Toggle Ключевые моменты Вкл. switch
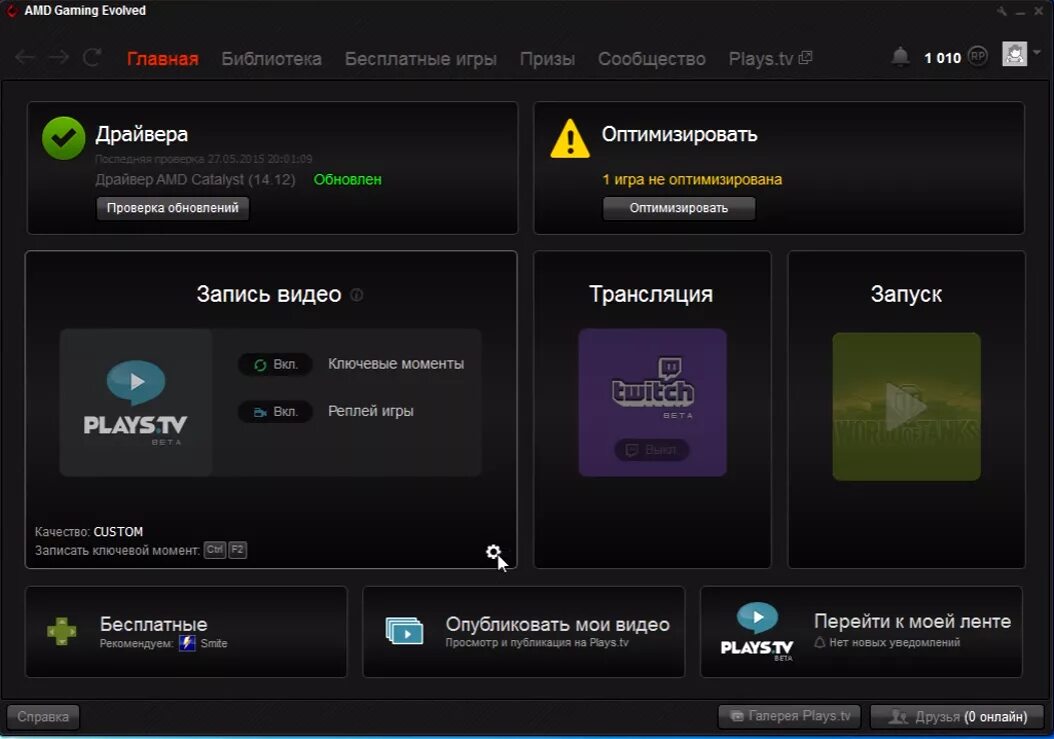Viewport: 1054px width, 739px height. pos(275,364)
